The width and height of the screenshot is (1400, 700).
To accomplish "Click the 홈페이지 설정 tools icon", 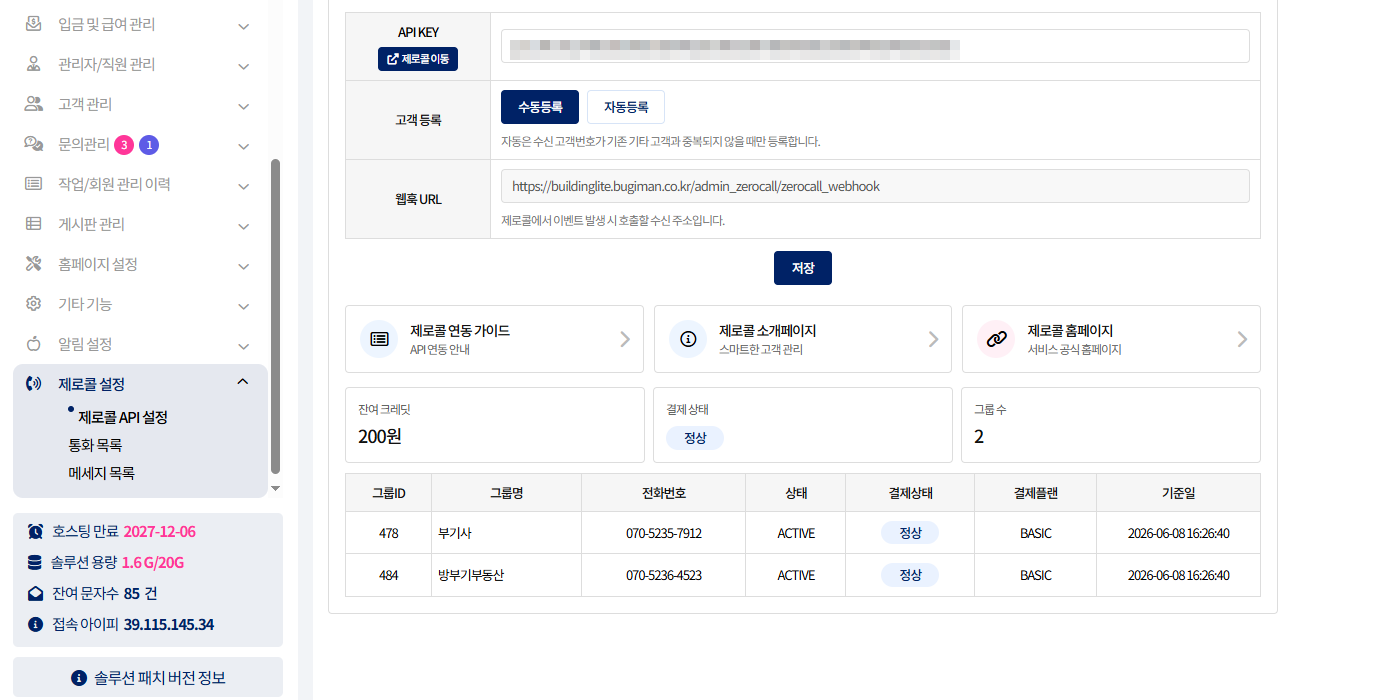I will coord(34,264).
